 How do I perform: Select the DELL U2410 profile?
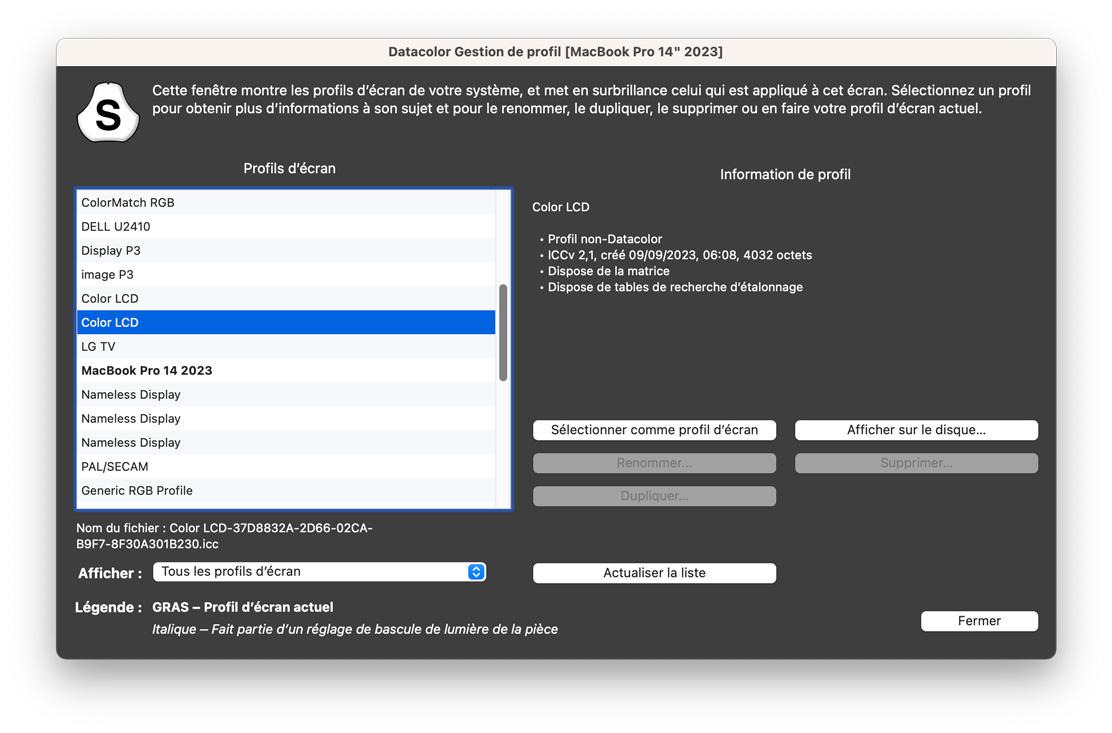(x=286, y=227)
